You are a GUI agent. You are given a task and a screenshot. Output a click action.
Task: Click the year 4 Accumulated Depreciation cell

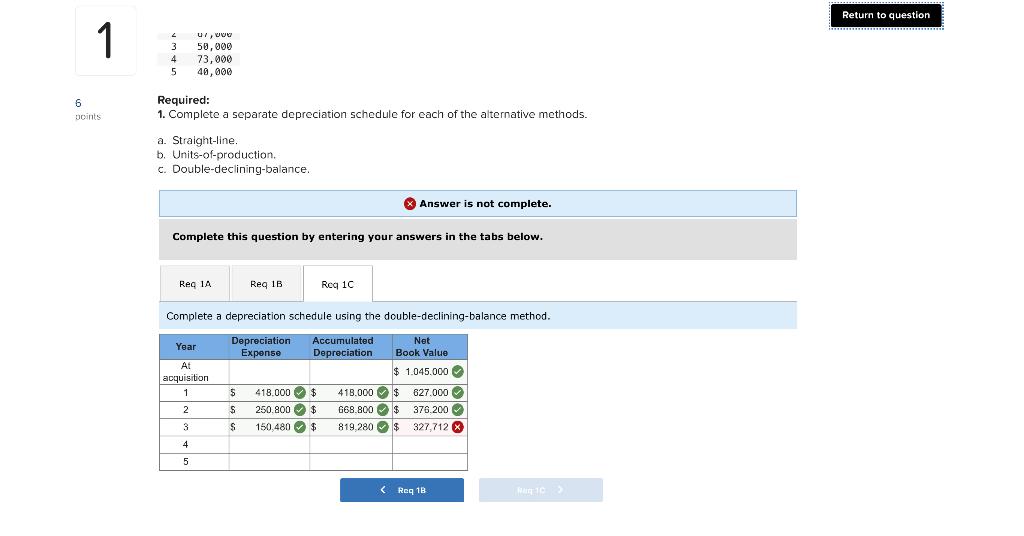(x=351, y=445)
